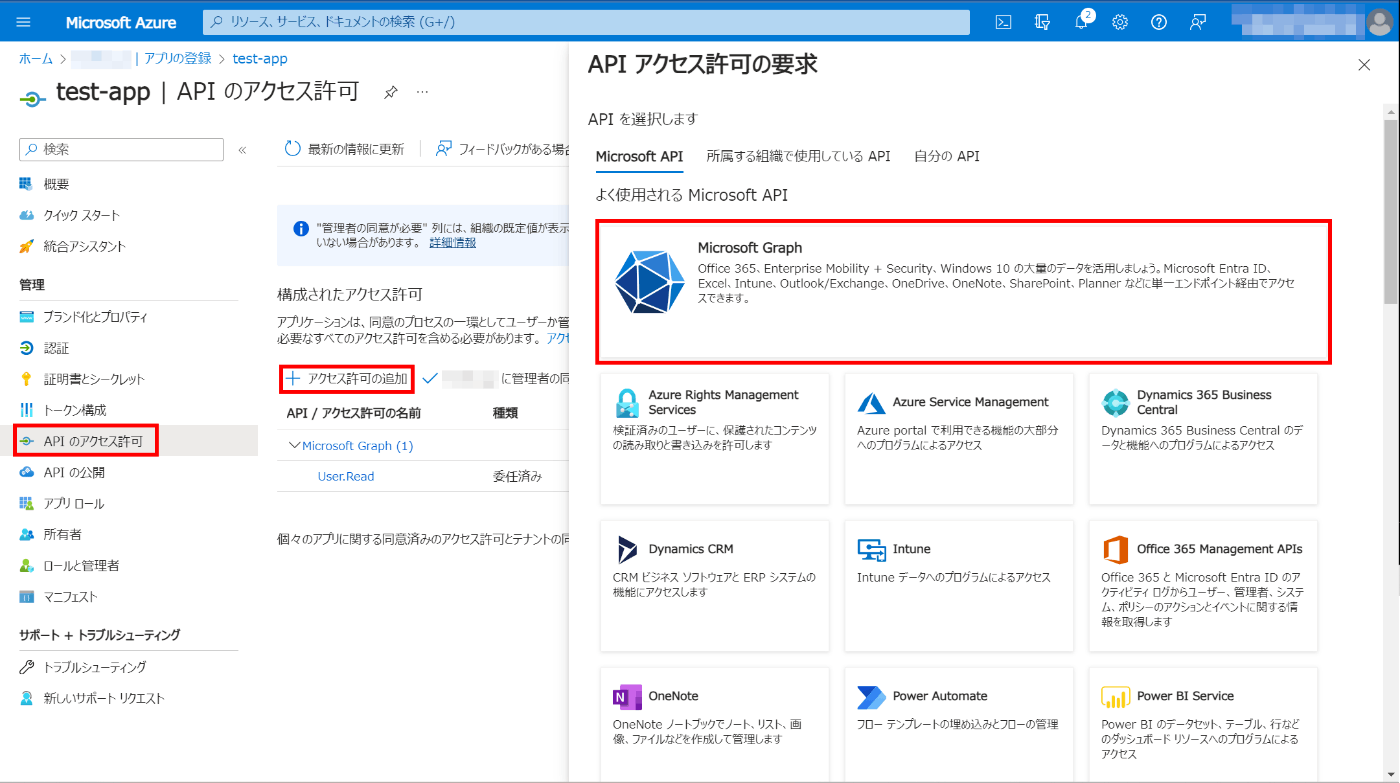Select the Dynamics CRM icon
The image size is (1400, 783).
click(x=627, y=550)
